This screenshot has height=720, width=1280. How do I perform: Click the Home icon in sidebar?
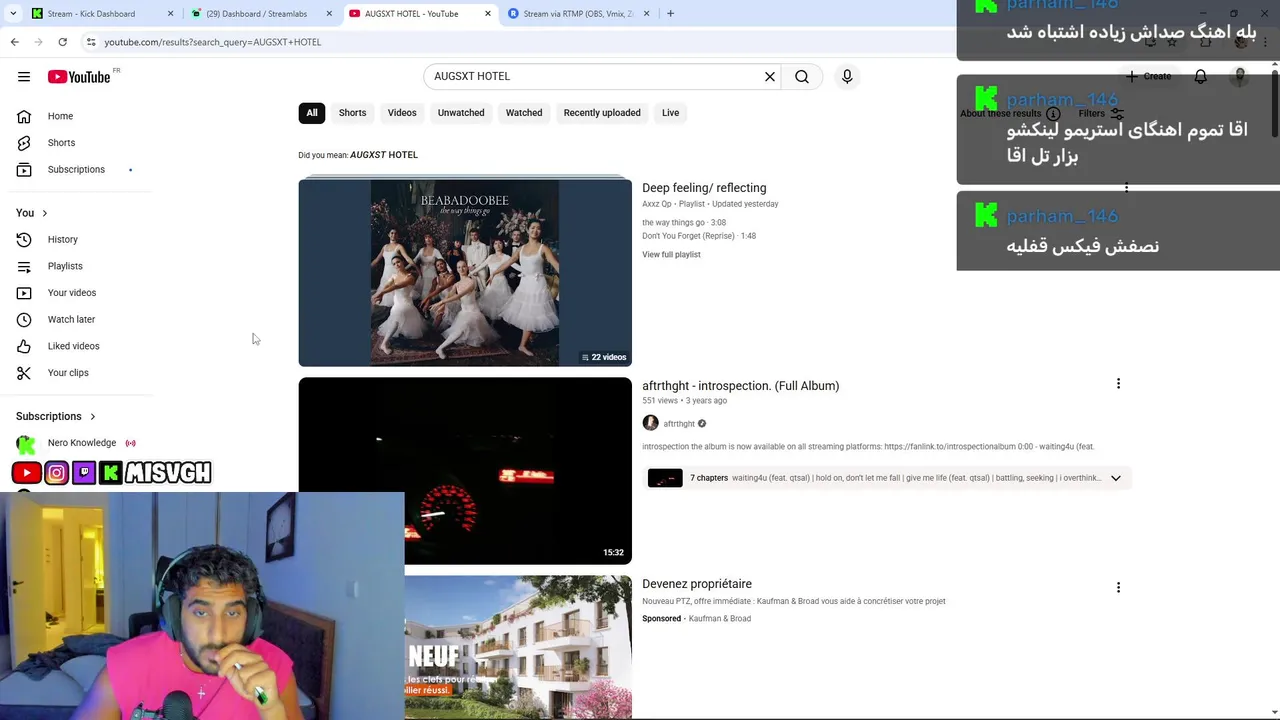tap(24, 116)
